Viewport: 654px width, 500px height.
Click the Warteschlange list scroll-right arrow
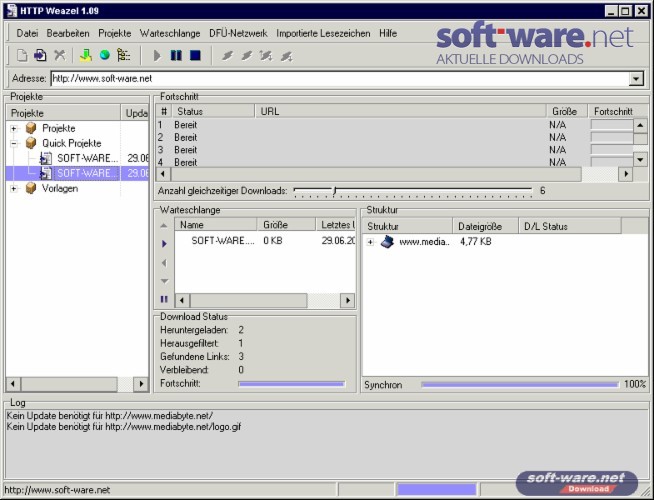coord(347,300)
